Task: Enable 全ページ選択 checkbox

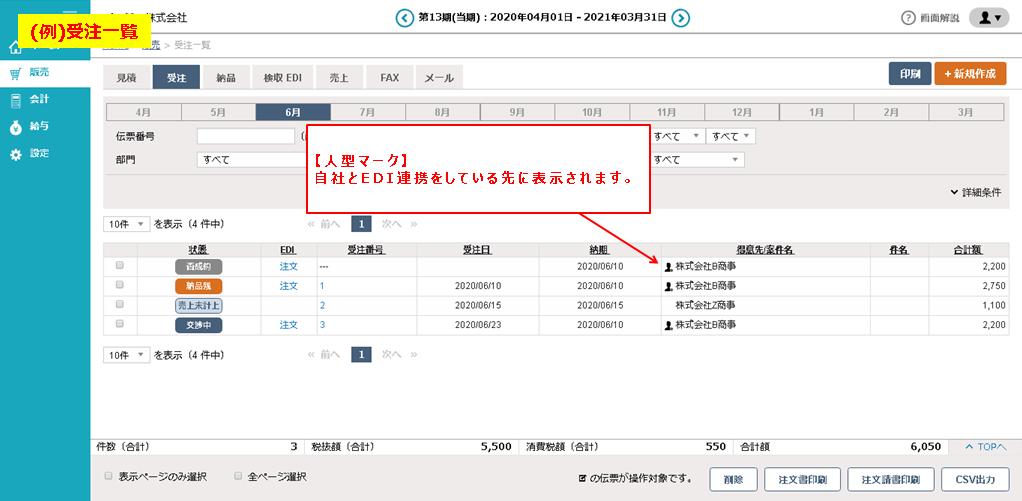Action: tap(238, 477)
